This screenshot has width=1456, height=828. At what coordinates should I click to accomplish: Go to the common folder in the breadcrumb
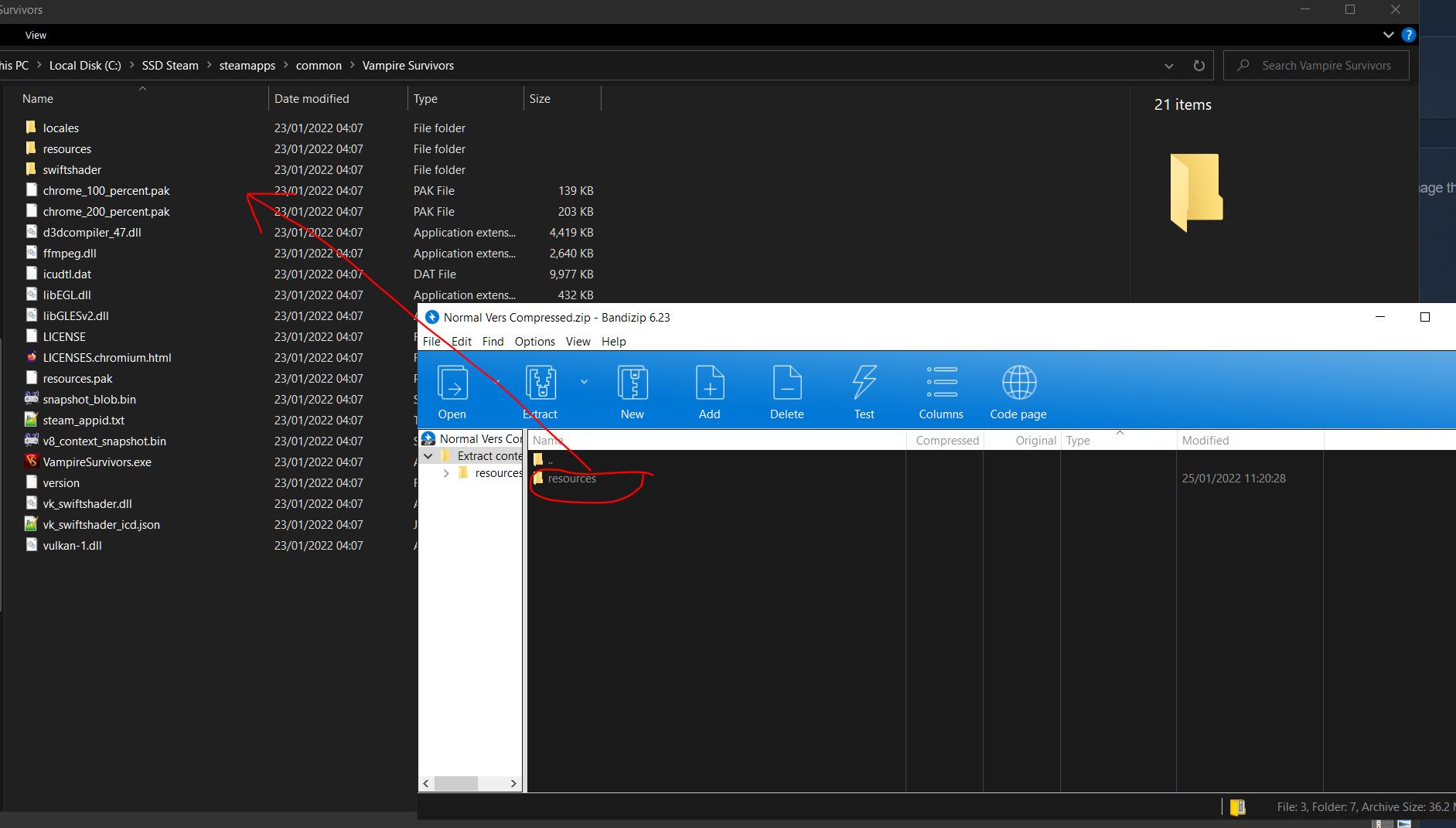(319, 66)
